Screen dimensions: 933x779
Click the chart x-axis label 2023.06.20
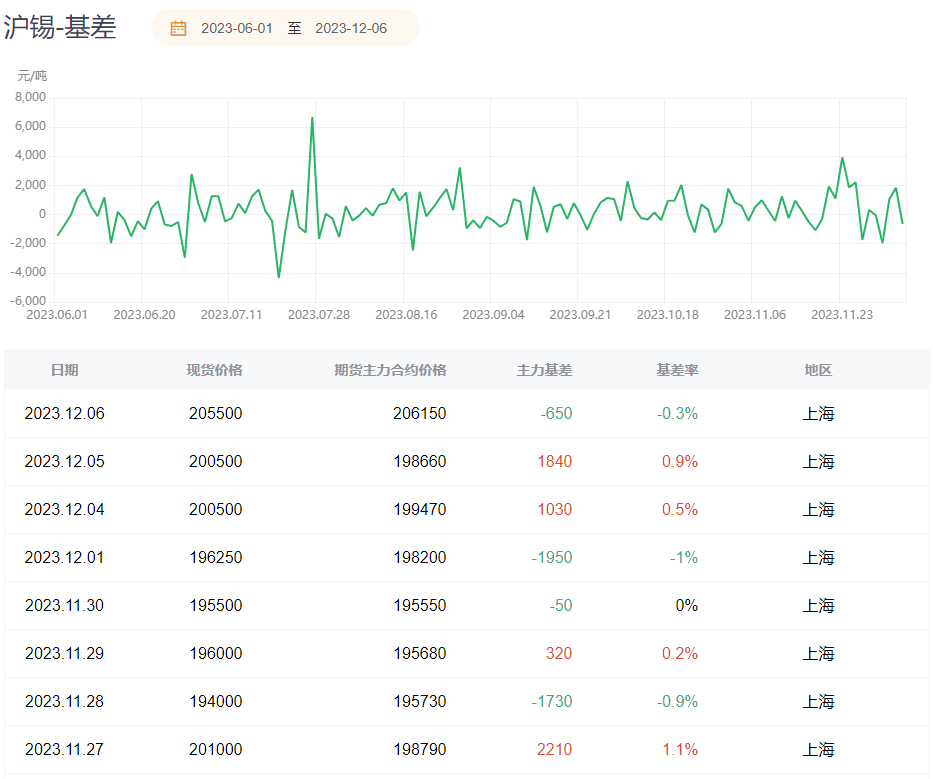pyautogui.click(x=145, y=315)
